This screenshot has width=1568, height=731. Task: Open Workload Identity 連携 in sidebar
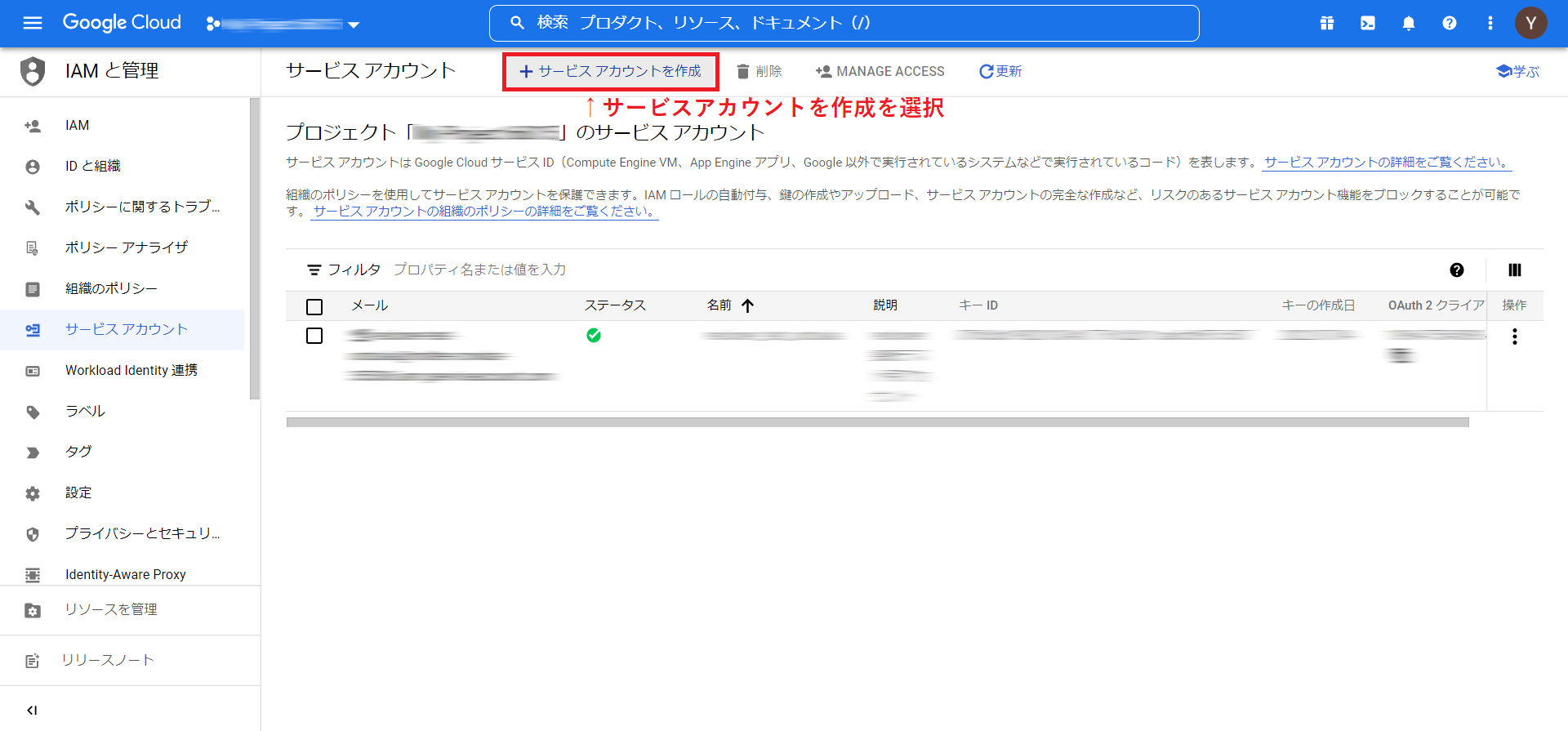[122, 370]
